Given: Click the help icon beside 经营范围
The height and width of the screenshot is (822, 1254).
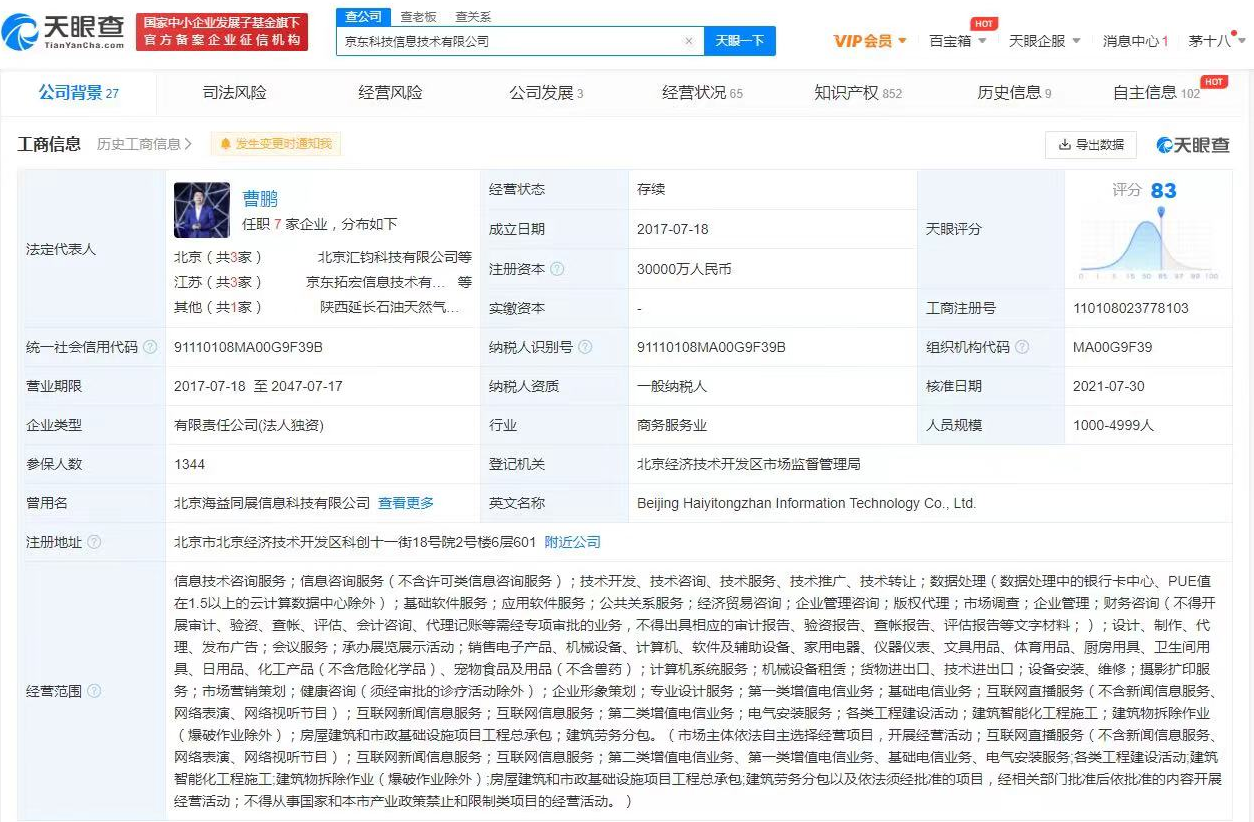Looking at the screenshot, I should pos(94,691).
